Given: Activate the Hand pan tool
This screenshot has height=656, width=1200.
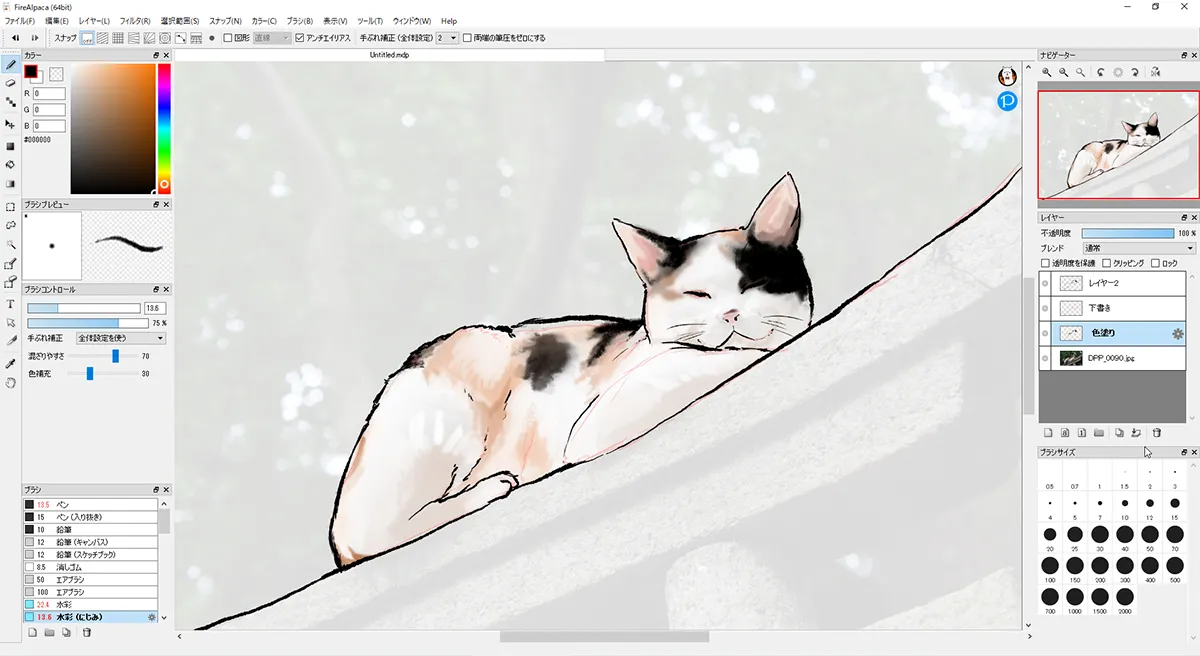Looking at the screenshot, I should 10,382.
